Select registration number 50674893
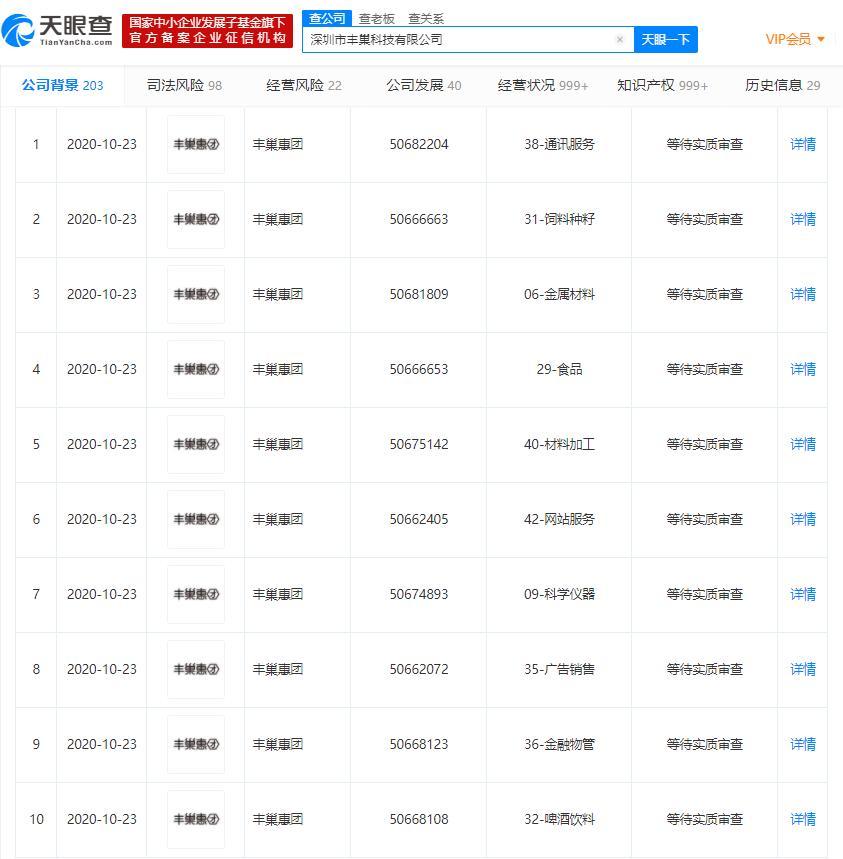 [x=419, y=594]
